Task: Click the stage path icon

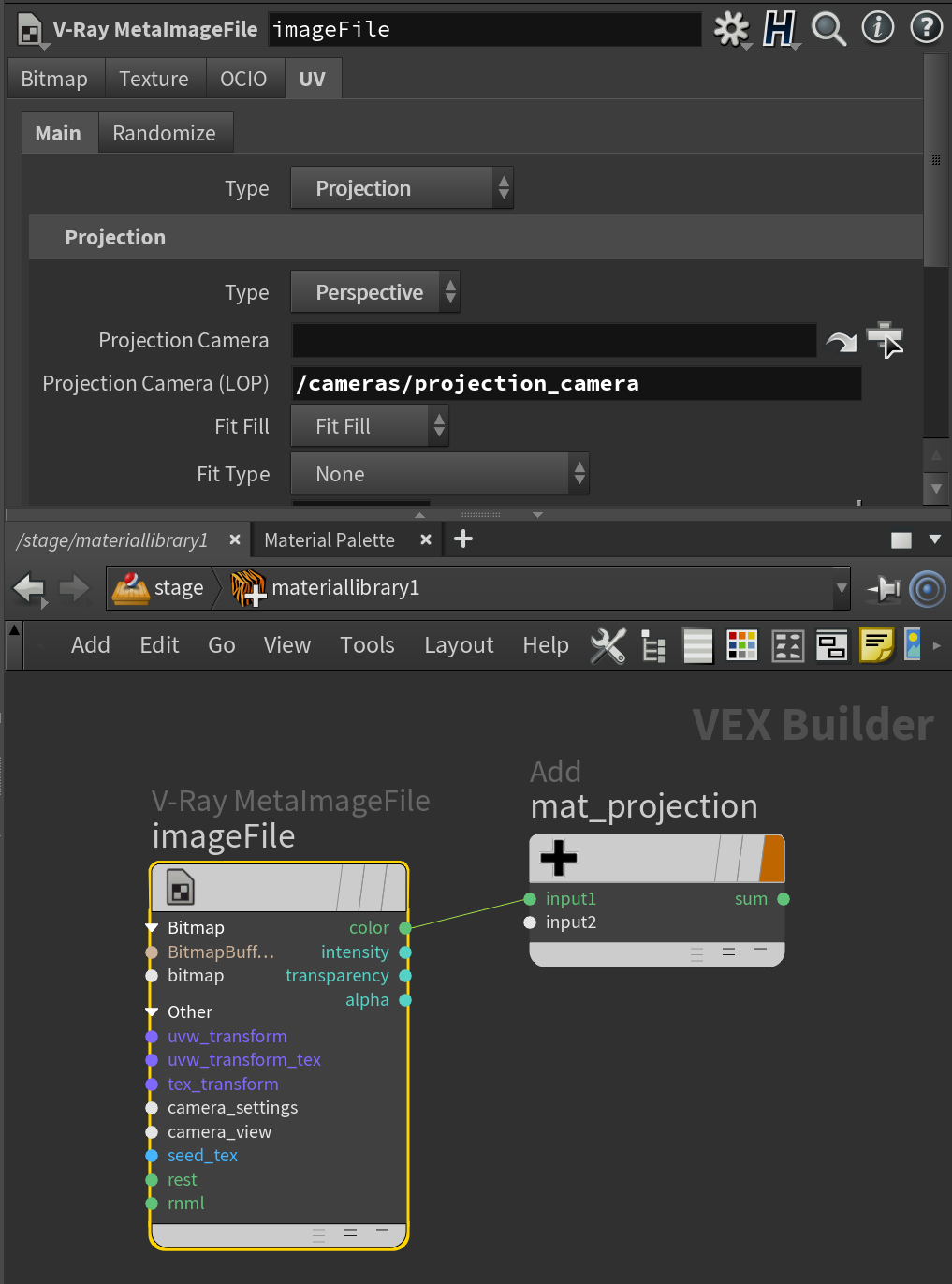Action: tap(131, 588)
